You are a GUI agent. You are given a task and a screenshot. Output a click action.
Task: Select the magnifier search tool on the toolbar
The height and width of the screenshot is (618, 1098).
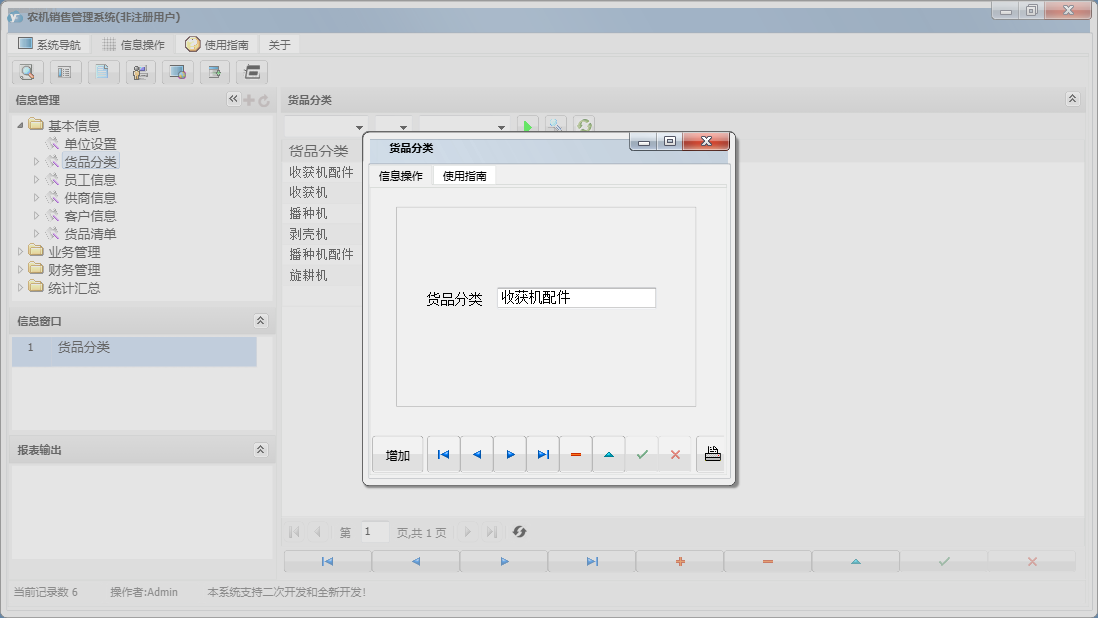click(x=26, y=72)
